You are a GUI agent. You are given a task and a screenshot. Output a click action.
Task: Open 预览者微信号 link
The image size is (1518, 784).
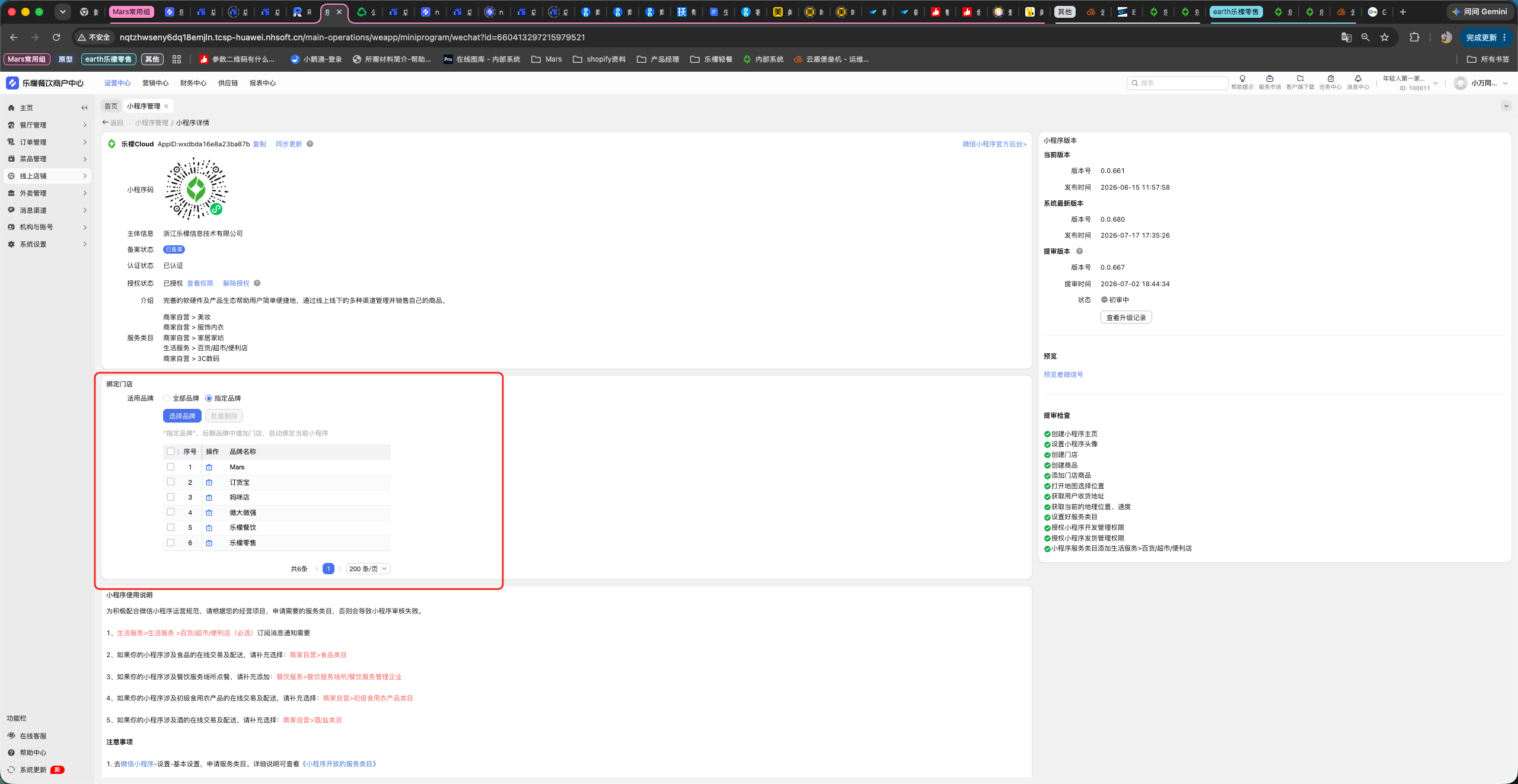click(x=1063, y=375)
